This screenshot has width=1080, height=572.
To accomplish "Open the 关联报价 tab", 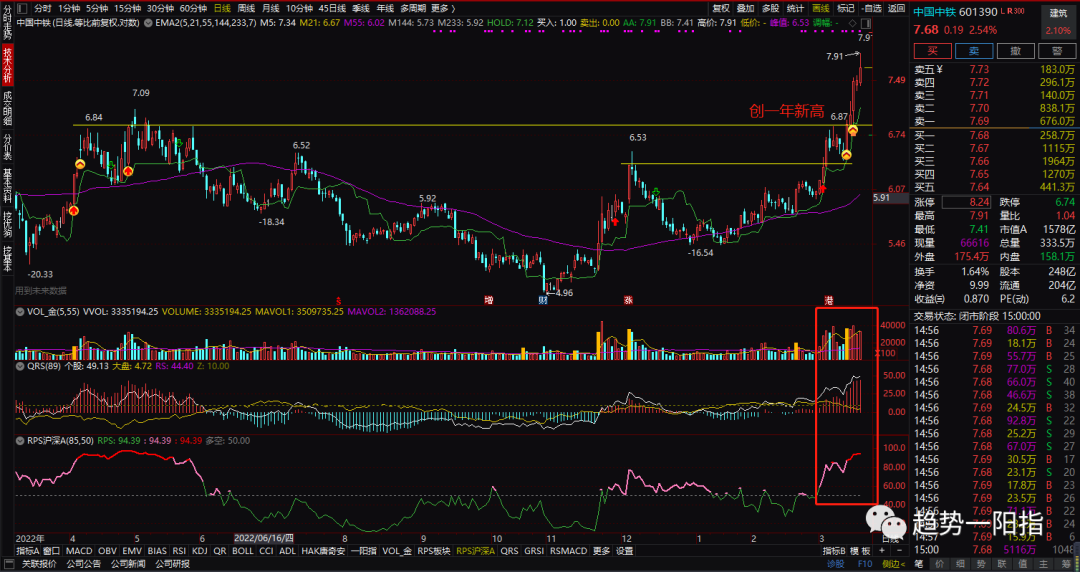I will pyautogui.click(x=39, y=564).
